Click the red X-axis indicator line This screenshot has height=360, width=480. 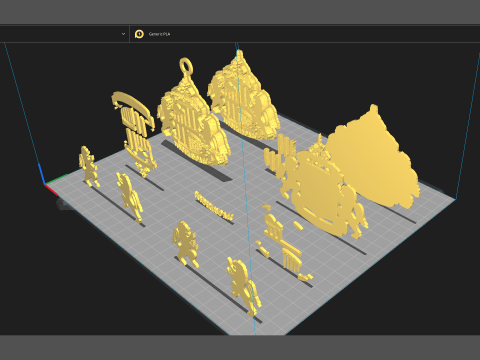[x=51, y=190]
